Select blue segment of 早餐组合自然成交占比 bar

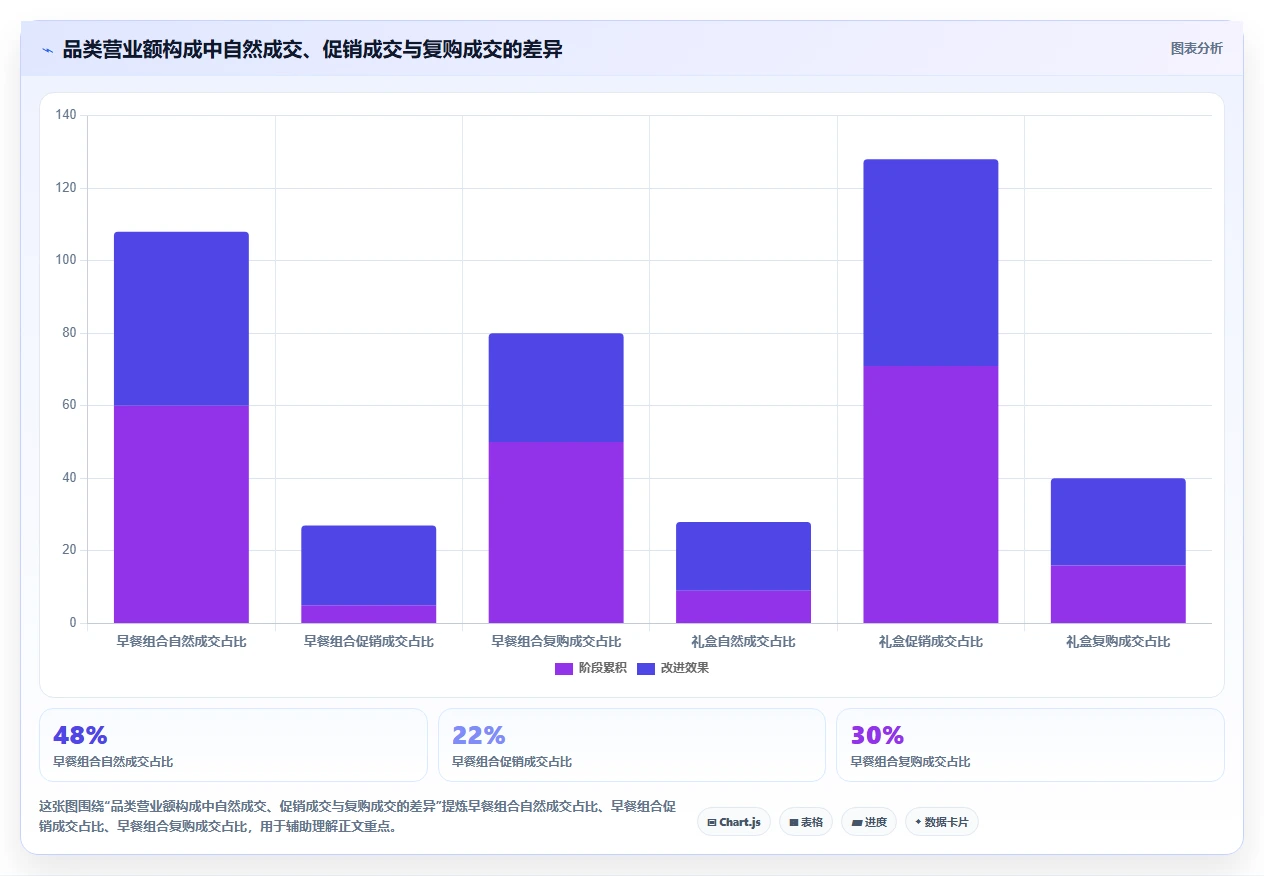181,318
